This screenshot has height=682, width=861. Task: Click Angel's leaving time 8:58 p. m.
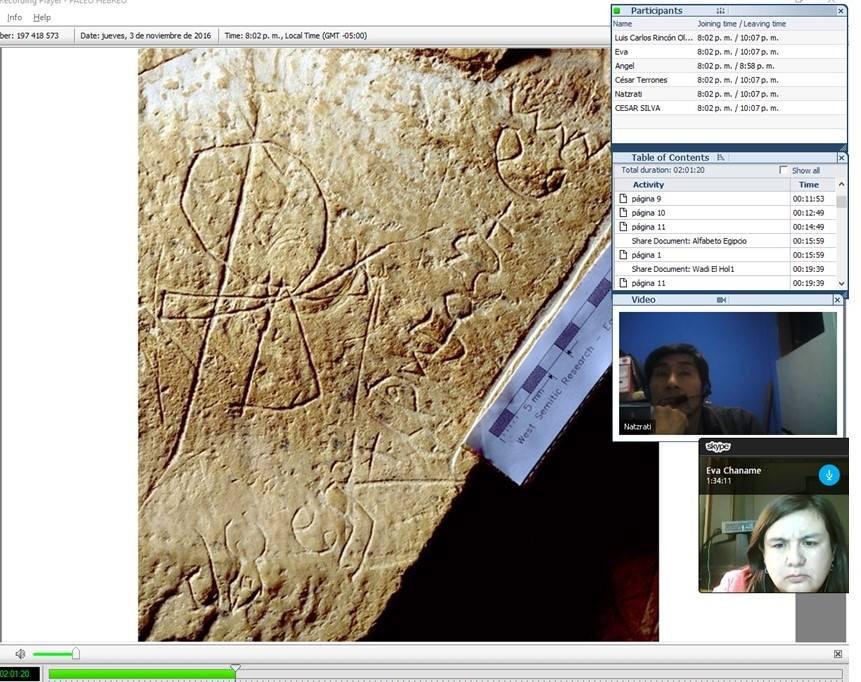pyautogui.click(x=757, y=66)
